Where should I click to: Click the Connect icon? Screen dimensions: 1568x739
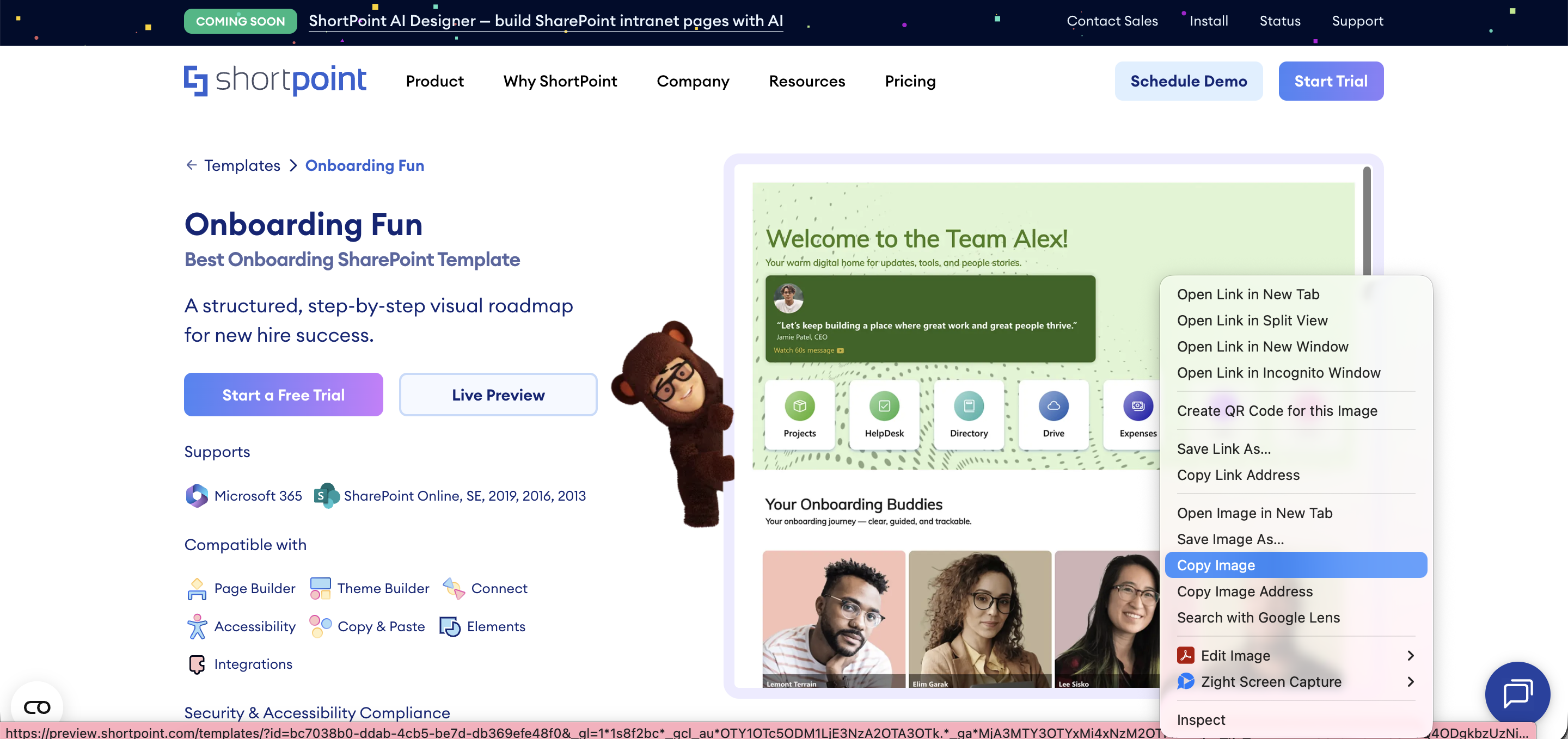click(454, 589)
